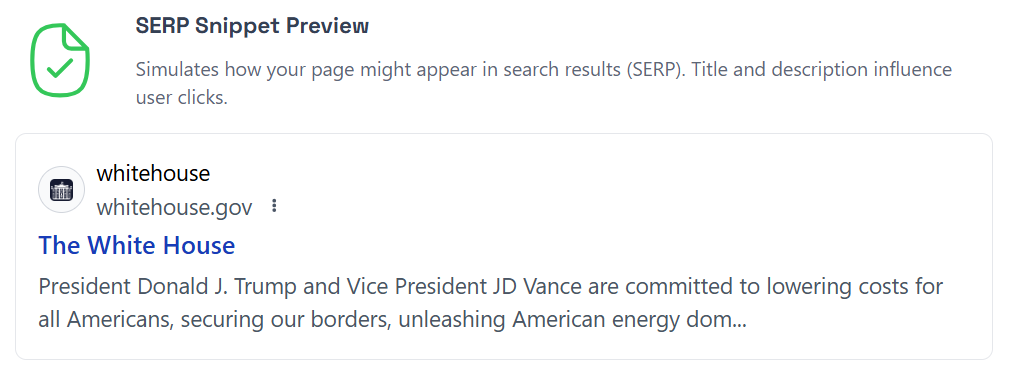Click the whitehouse.gov URL text

tap(174, 207)
